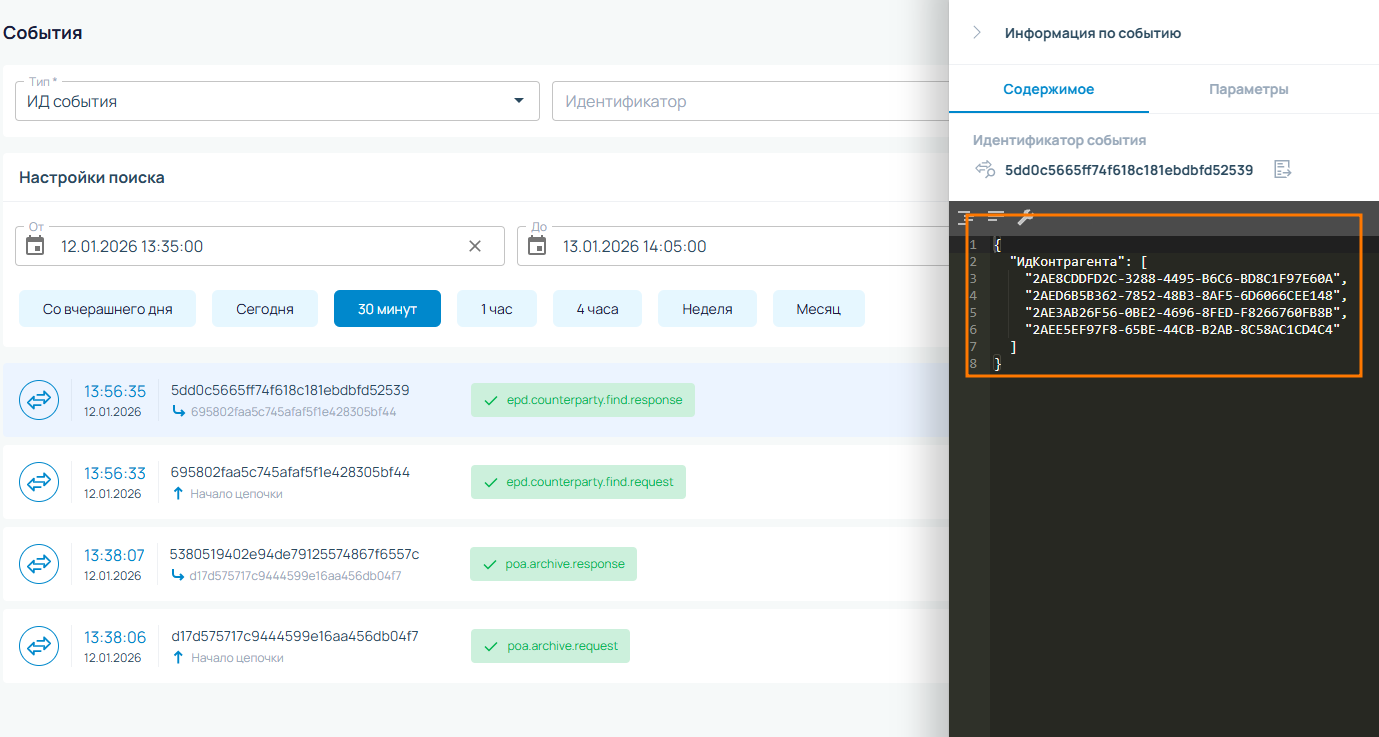Select the Со вчерашнего дня range
The height and width of the screenshot is (737, 1379).
click(108, 309)
